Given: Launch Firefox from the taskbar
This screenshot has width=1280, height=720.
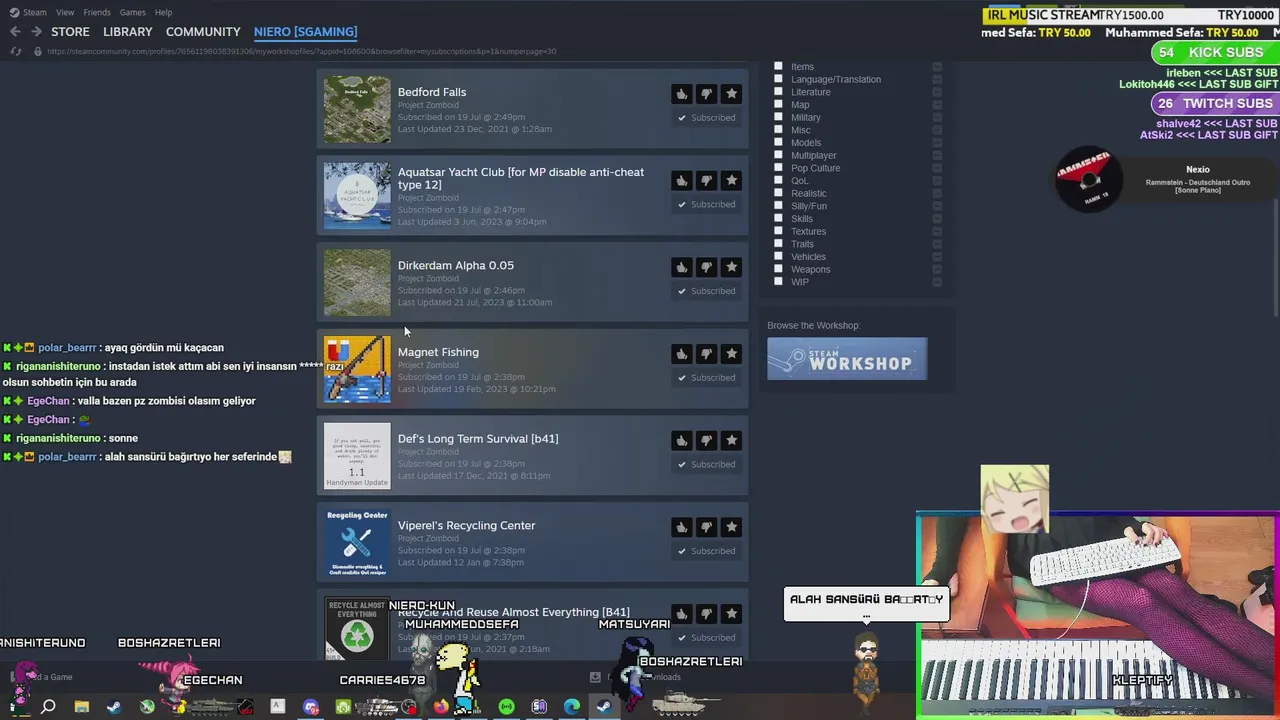Looking at the screenshot, I should pos(441,707).
